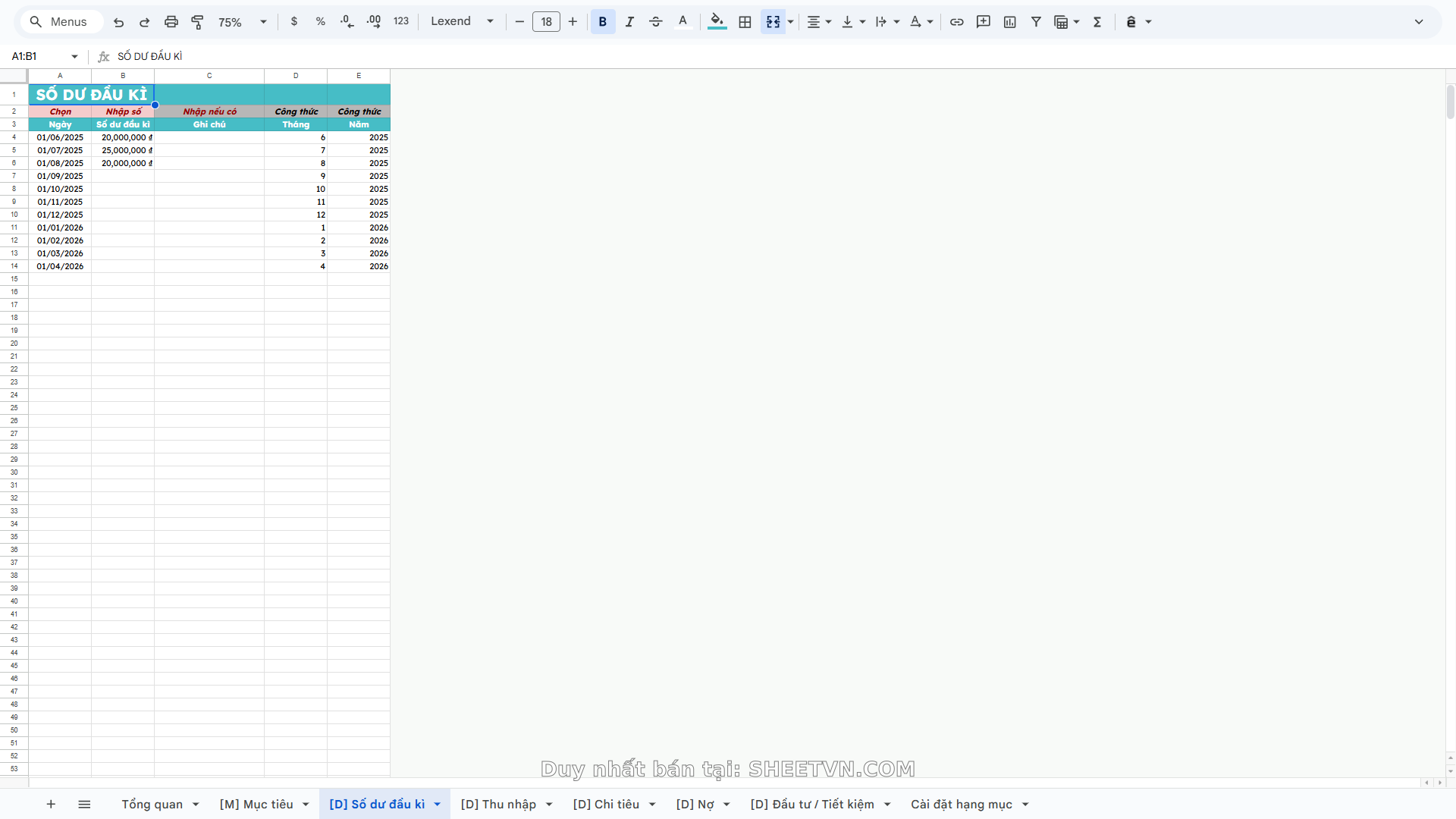
Task: Click the Functions sigma icon
Action: pos(1097,21)
